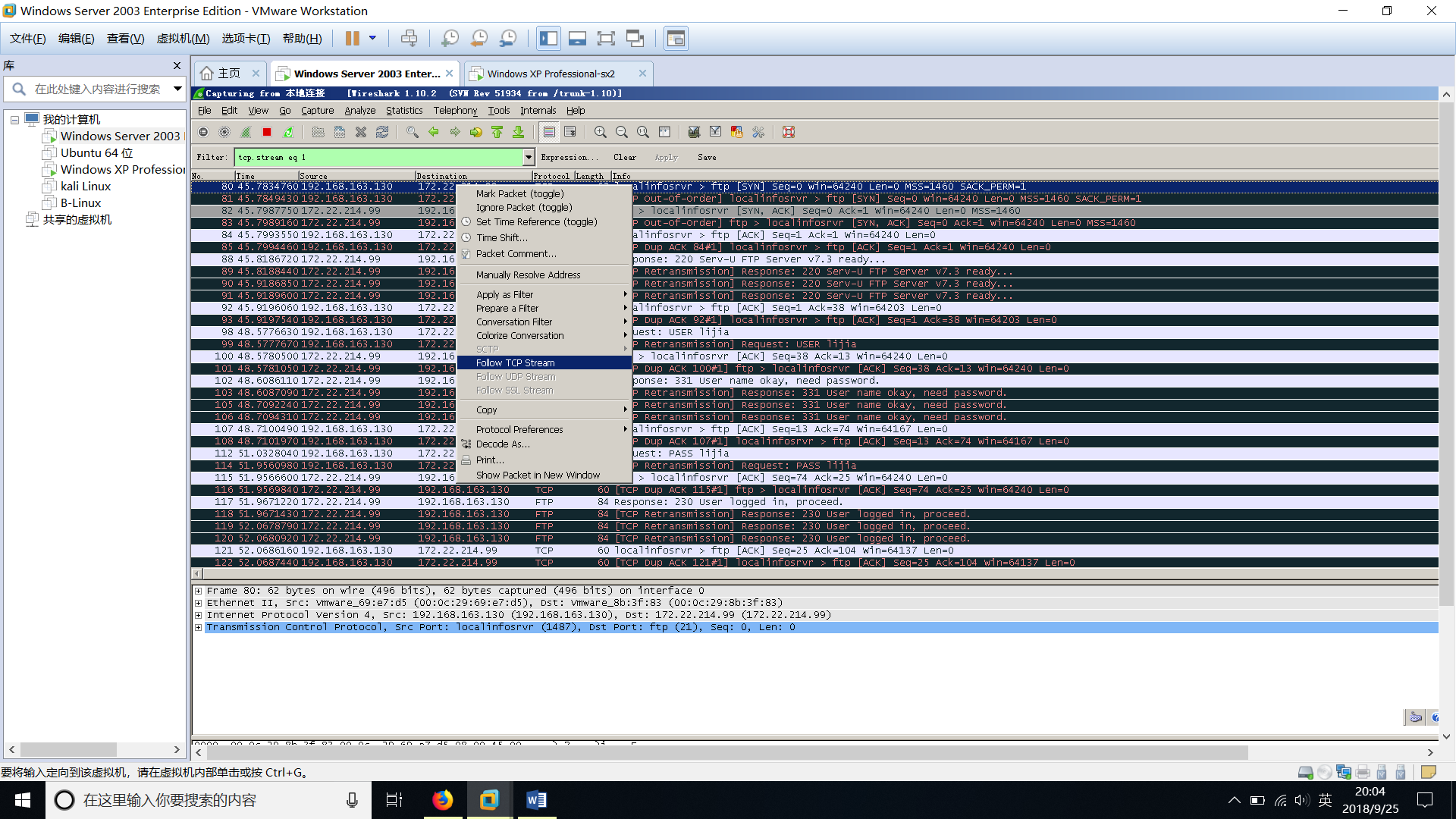
Task: Stop the running live capture
Action: coord(267,132)
